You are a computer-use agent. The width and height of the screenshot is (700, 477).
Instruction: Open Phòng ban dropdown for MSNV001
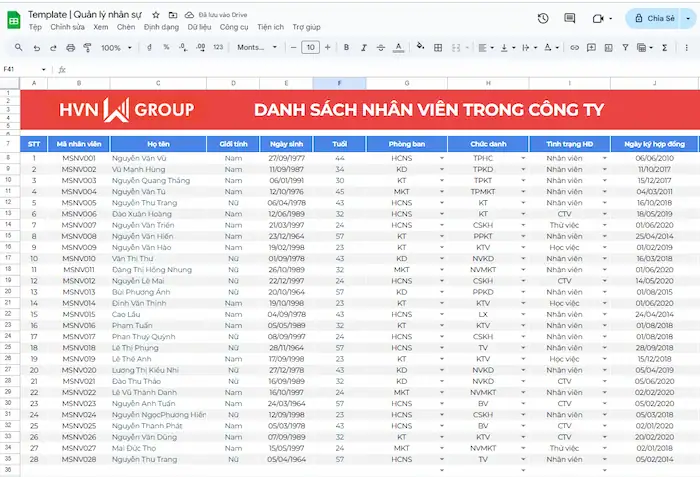tap(442, 158)
